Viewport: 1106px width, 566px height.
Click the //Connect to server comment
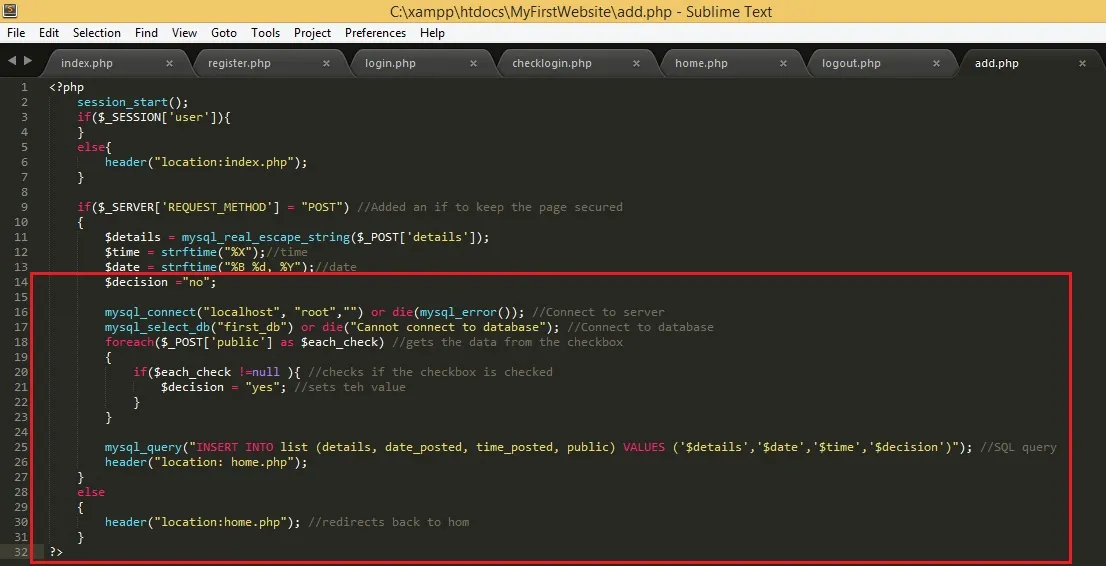(x=598, y=312)
